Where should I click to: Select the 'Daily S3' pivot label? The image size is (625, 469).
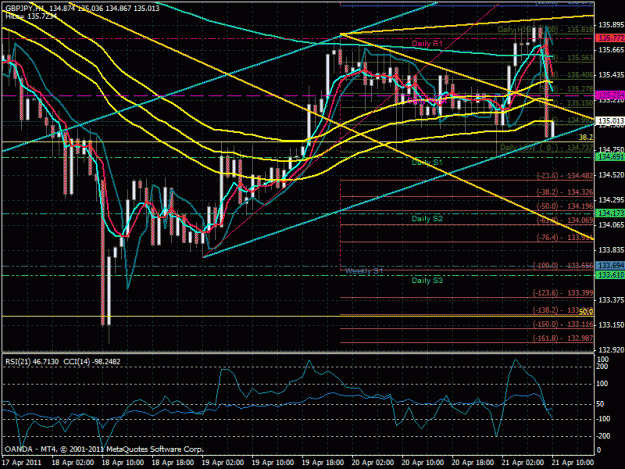pos(427,280)
